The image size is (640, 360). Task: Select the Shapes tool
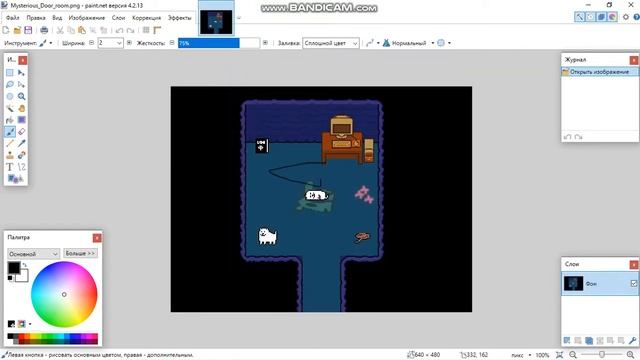[16, 179]
